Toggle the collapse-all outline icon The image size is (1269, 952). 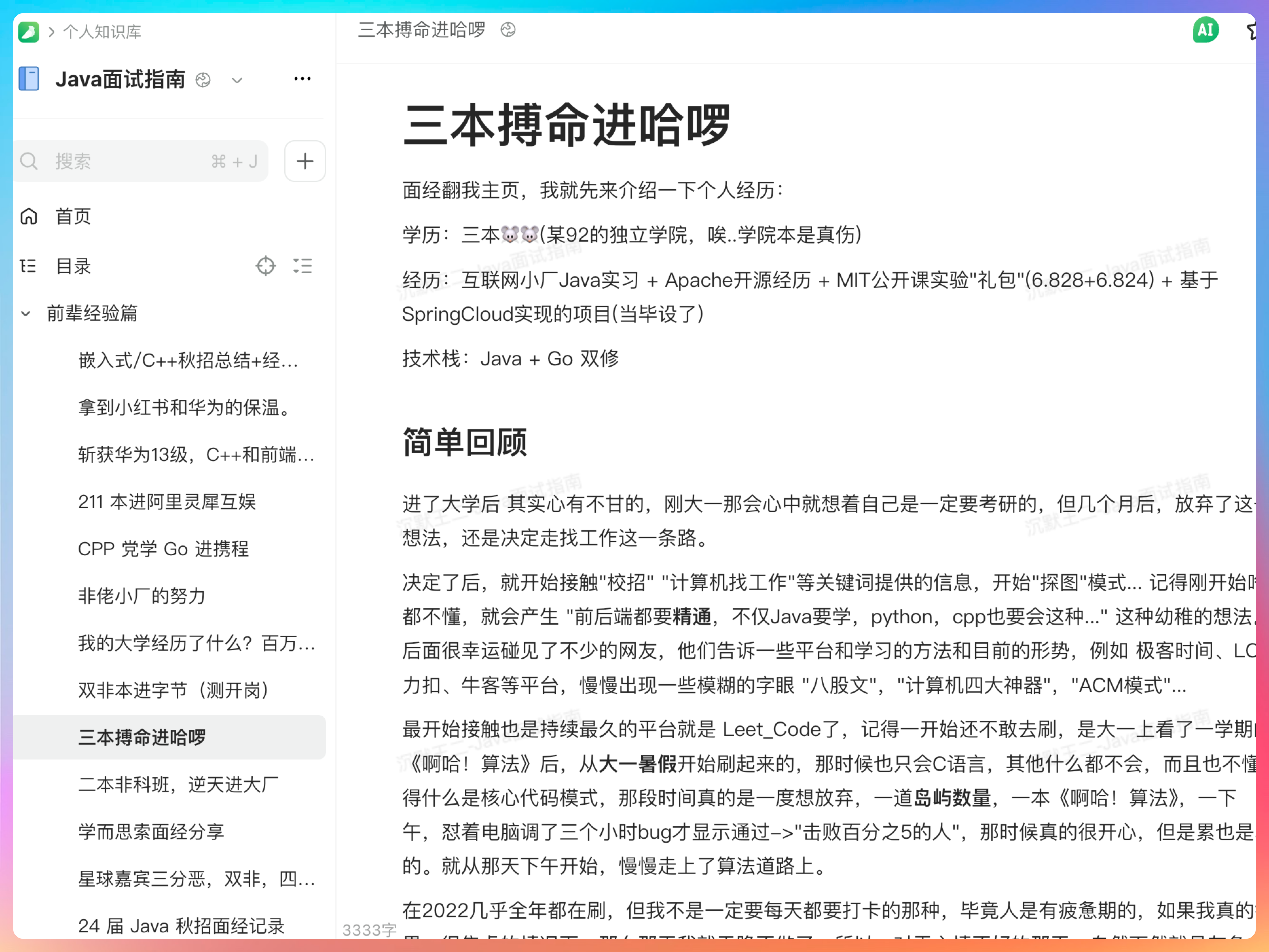coord(302,266)
